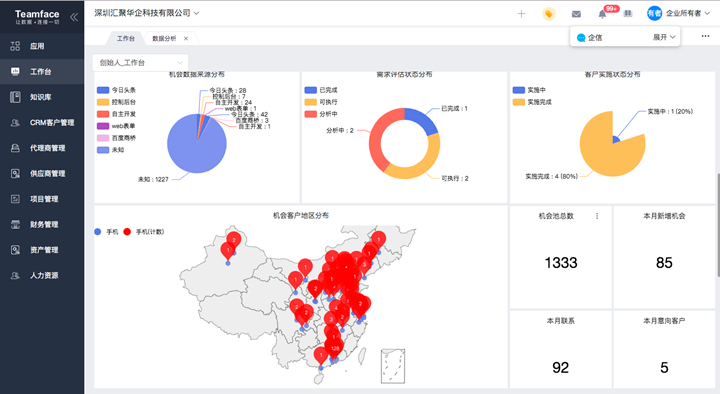Click the orange tag icon in header

point(548,14)
